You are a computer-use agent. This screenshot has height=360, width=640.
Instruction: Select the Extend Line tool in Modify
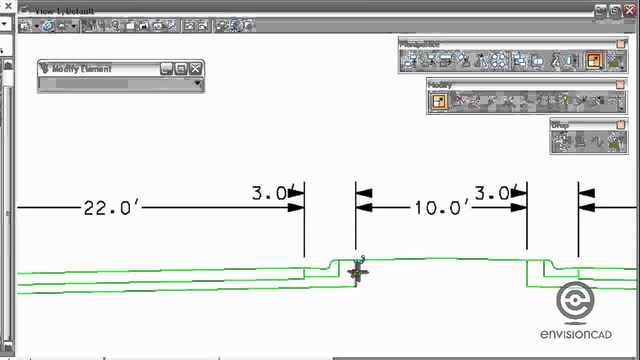tap(491, 101)
